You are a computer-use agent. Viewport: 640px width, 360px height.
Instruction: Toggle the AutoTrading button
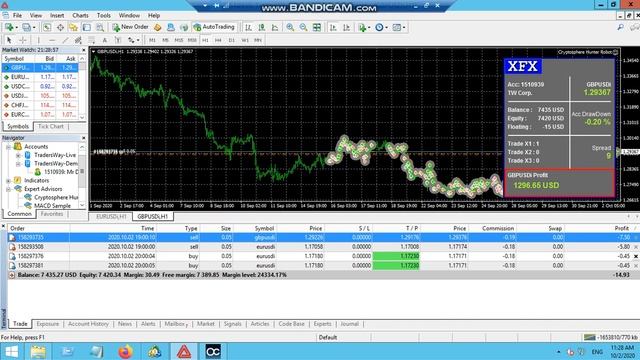(214, 27)
